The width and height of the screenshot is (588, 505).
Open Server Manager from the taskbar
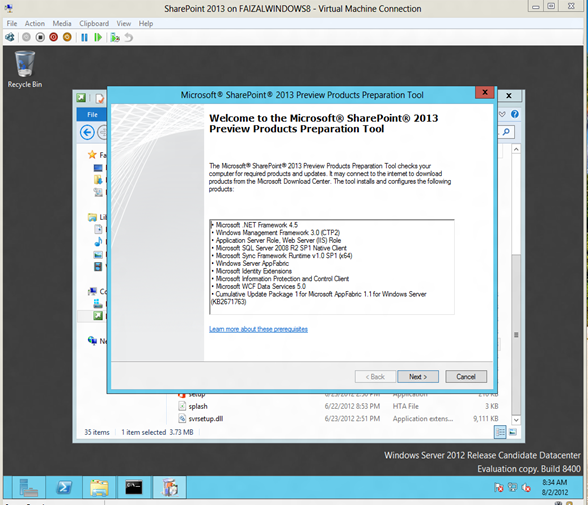28,487
